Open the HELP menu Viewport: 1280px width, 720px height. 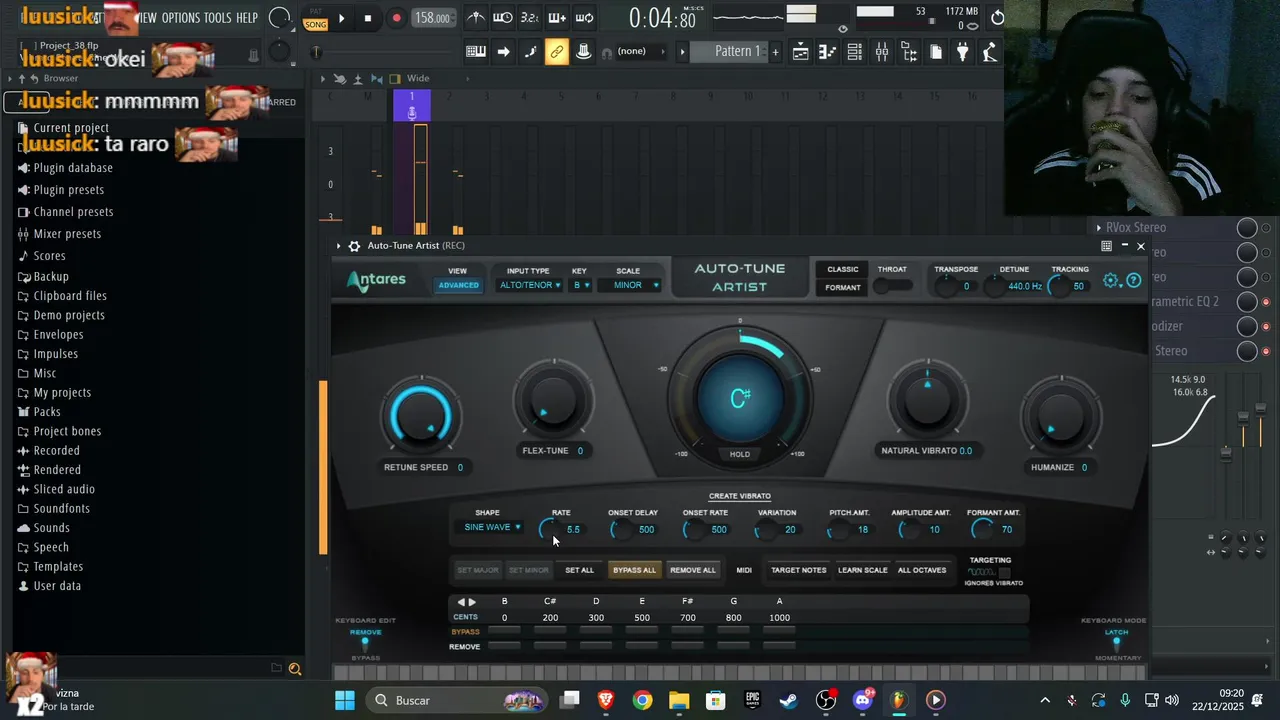(x=247, y=18)
